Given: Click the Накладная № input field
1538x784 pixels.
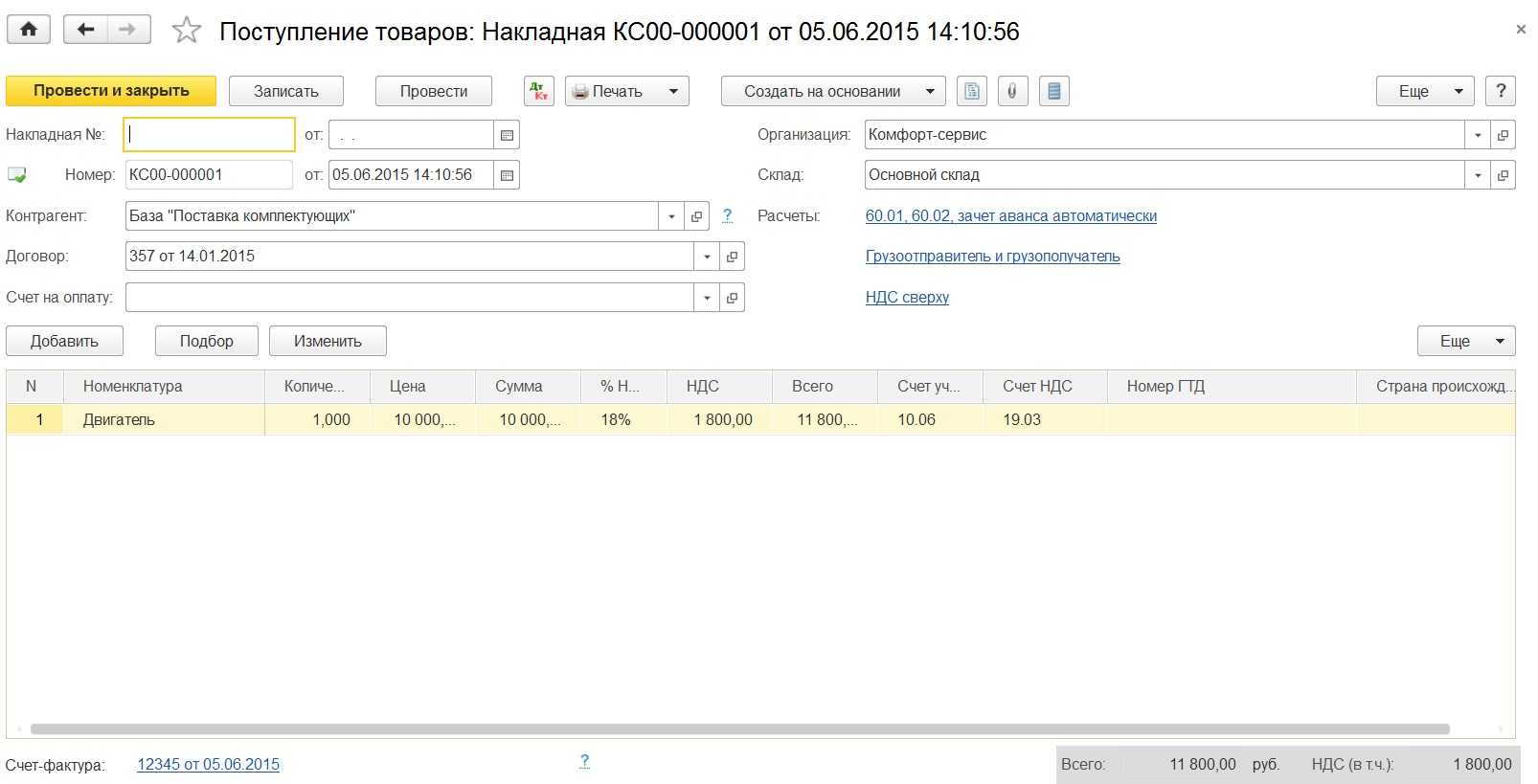Looking at the screenshot, I should point(209,135).
